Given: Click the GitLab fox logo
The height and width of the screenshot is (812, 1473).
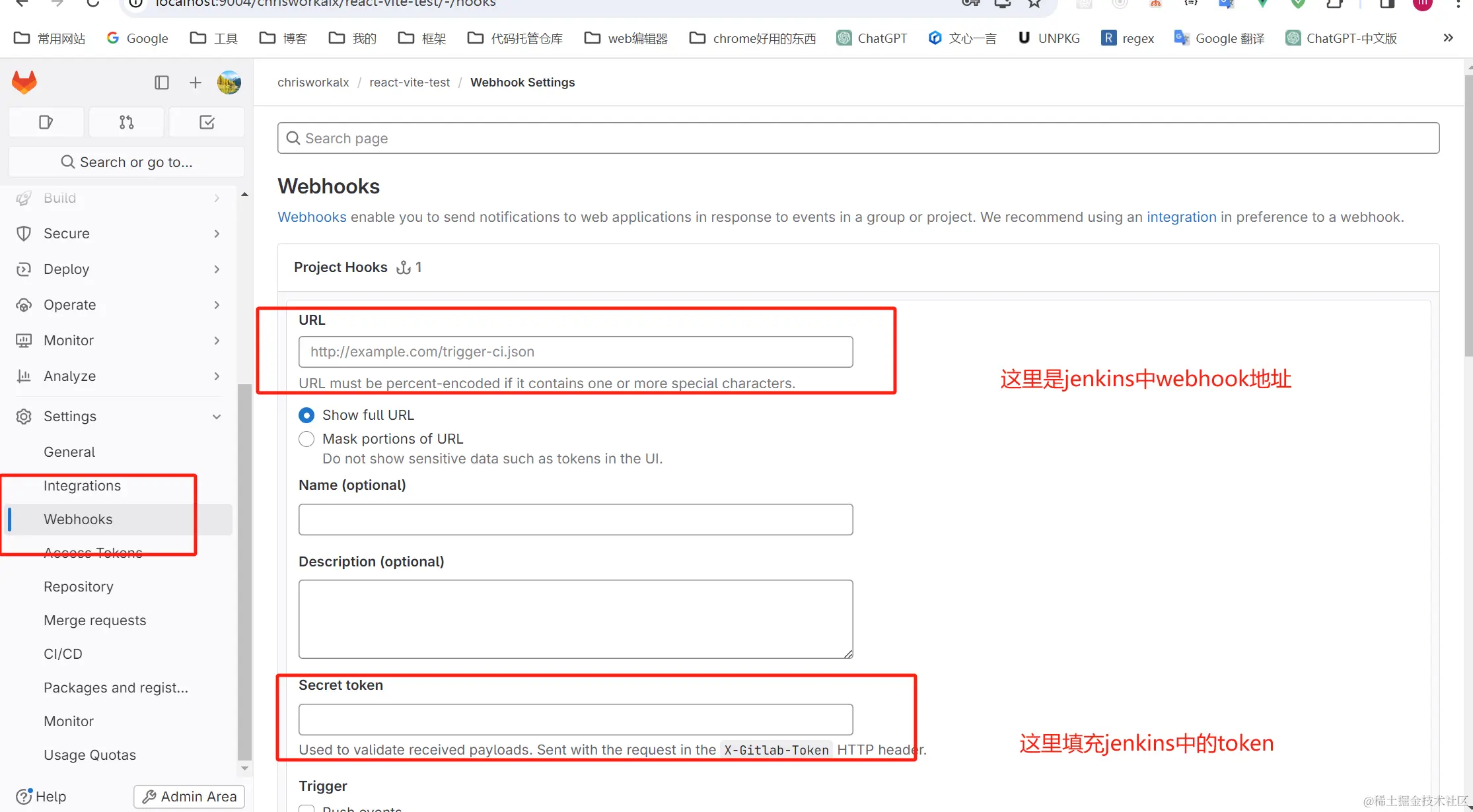Looking at the screenshot, I should point(24,83).
